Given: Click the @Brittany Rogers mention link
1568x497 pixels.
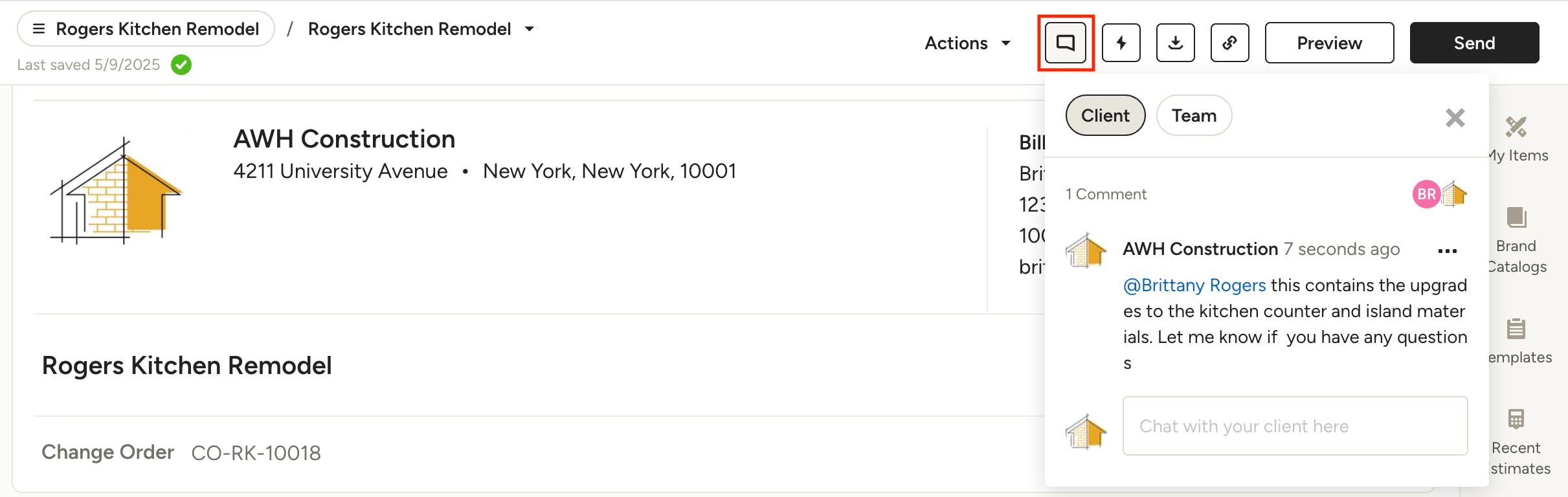Looking at the screenshot, I should 1194,285.
